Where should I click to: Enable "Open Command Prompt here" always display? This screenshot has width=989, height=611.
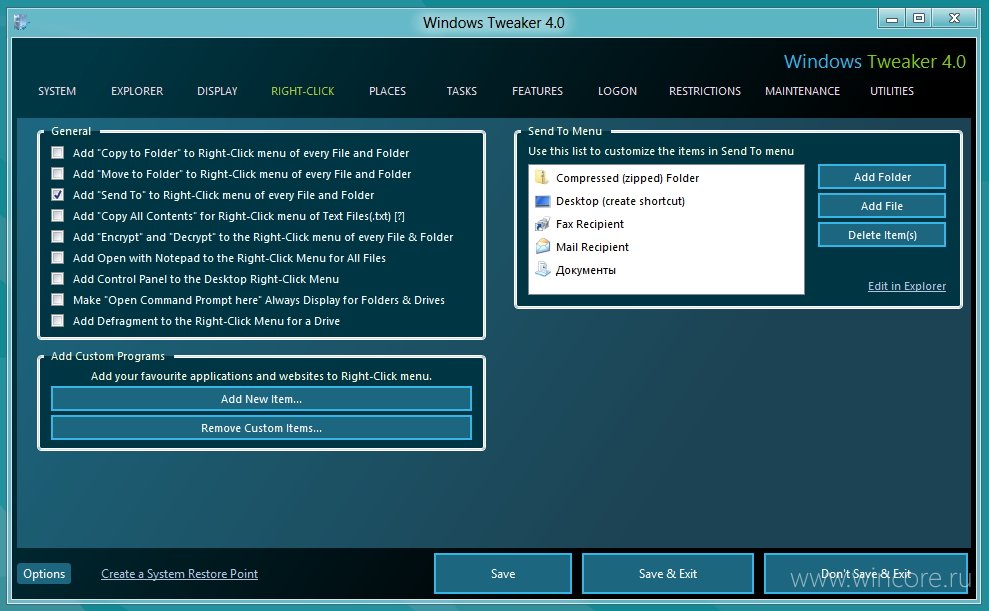(57, 300)
